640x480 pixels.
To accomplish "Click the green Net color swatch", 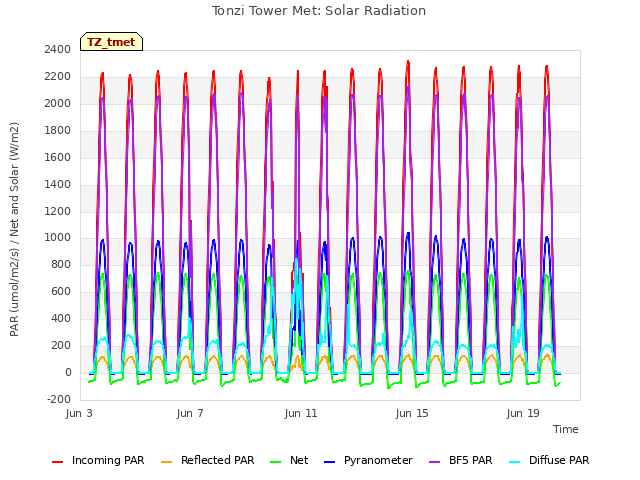I will pyautogui.click(x=276, y=462).
